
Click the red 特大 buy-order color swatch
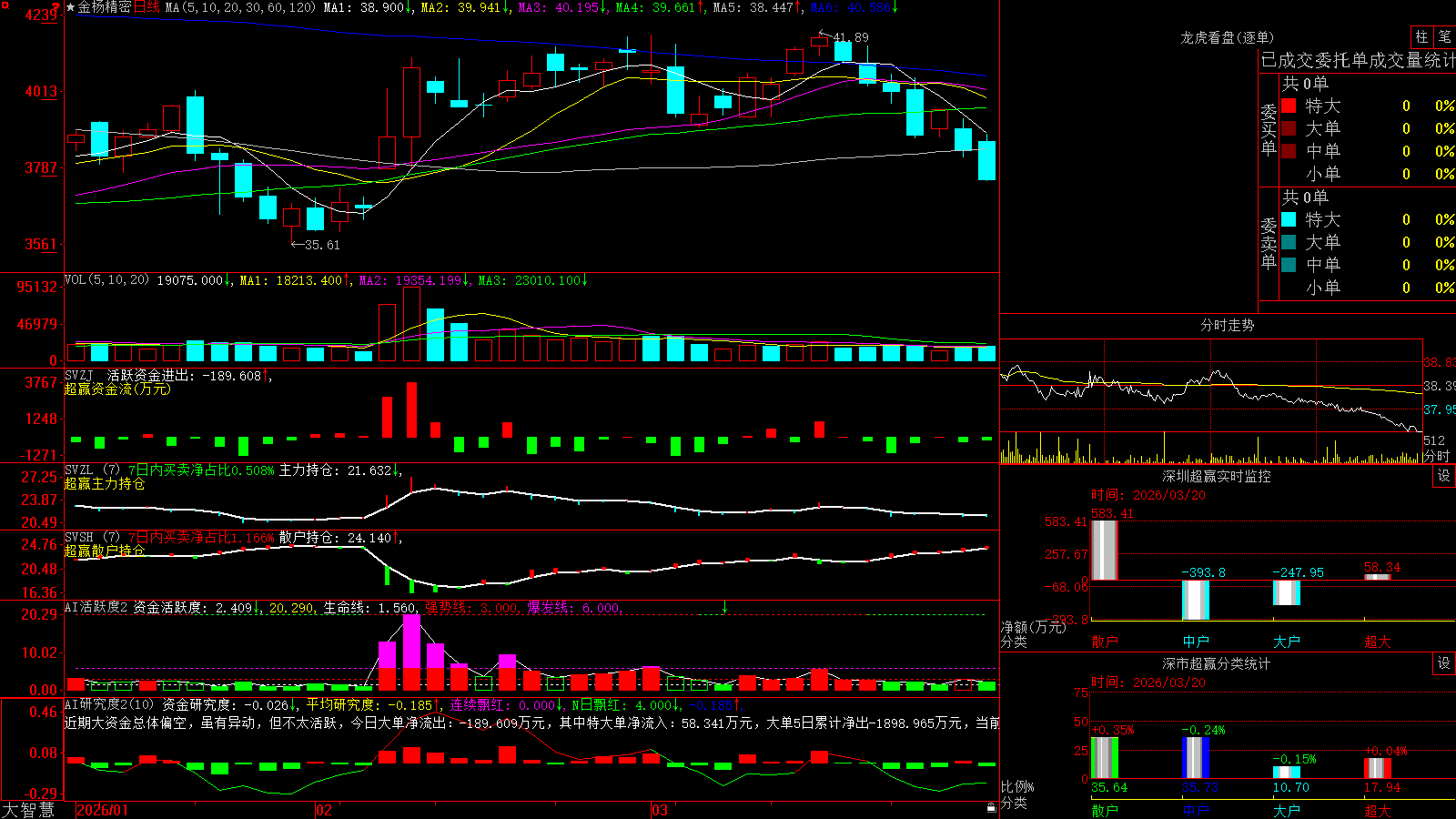pyautogui.click(x=1289, y=106)
